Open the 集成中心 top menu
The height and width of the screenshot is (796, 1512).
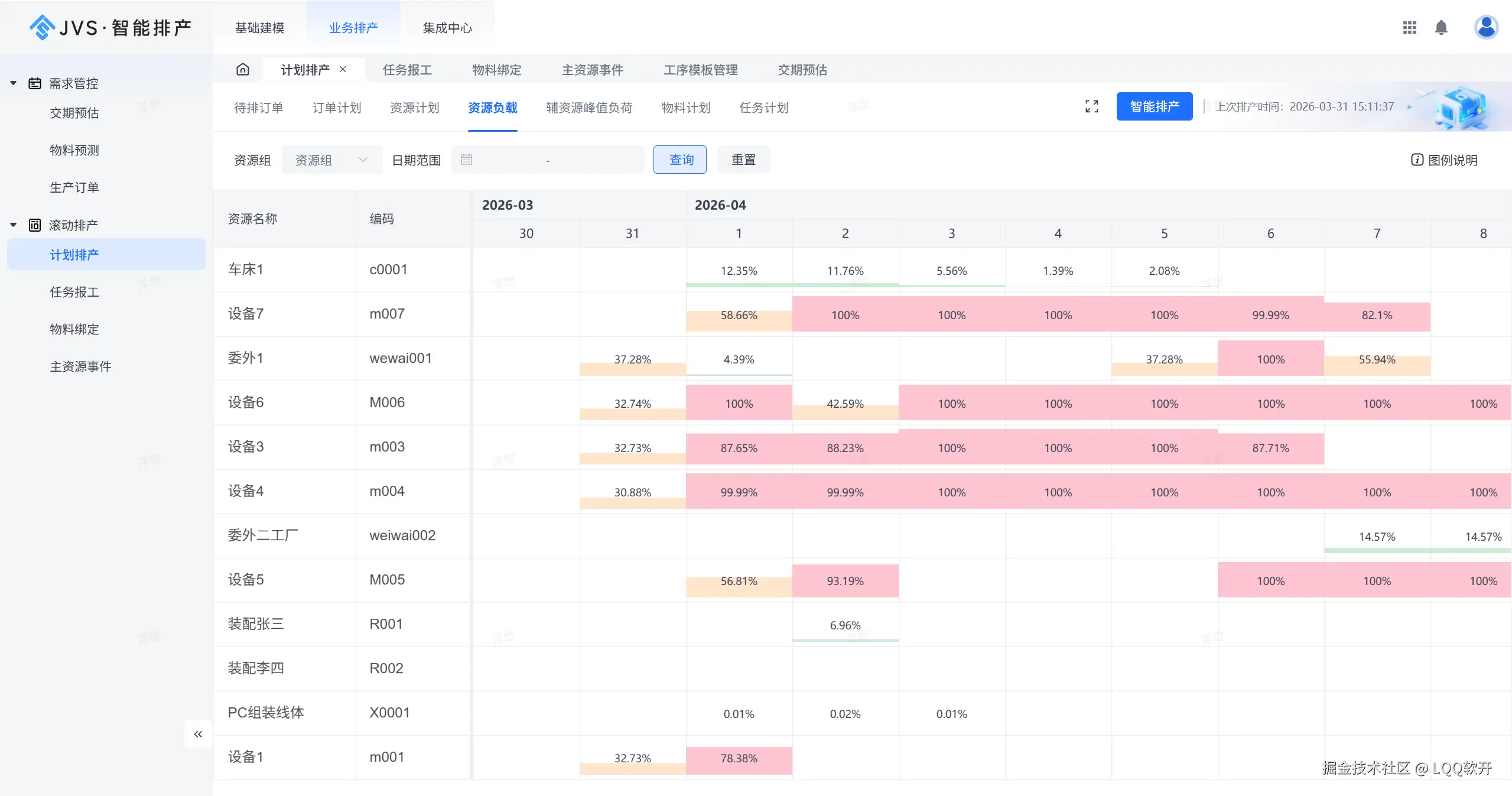point(447,28)
